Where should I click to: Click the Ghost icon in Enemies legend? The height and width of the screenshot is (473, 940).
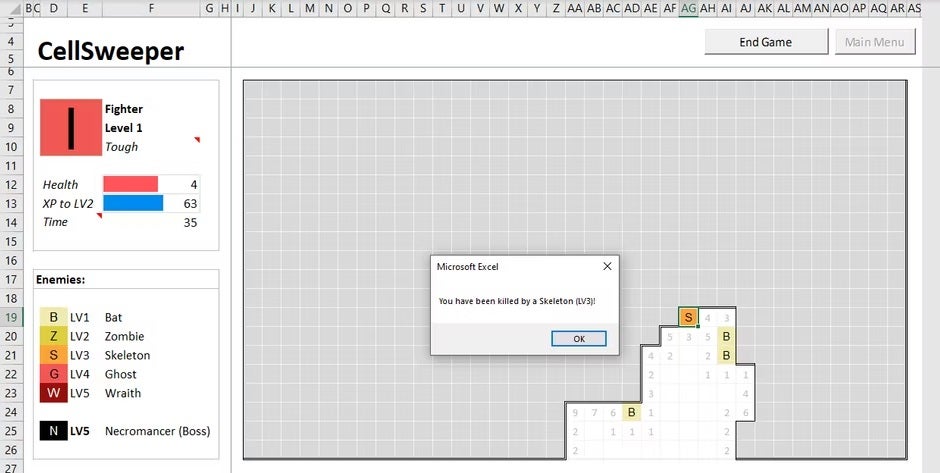pyautogui.click(x=53, y=375)
